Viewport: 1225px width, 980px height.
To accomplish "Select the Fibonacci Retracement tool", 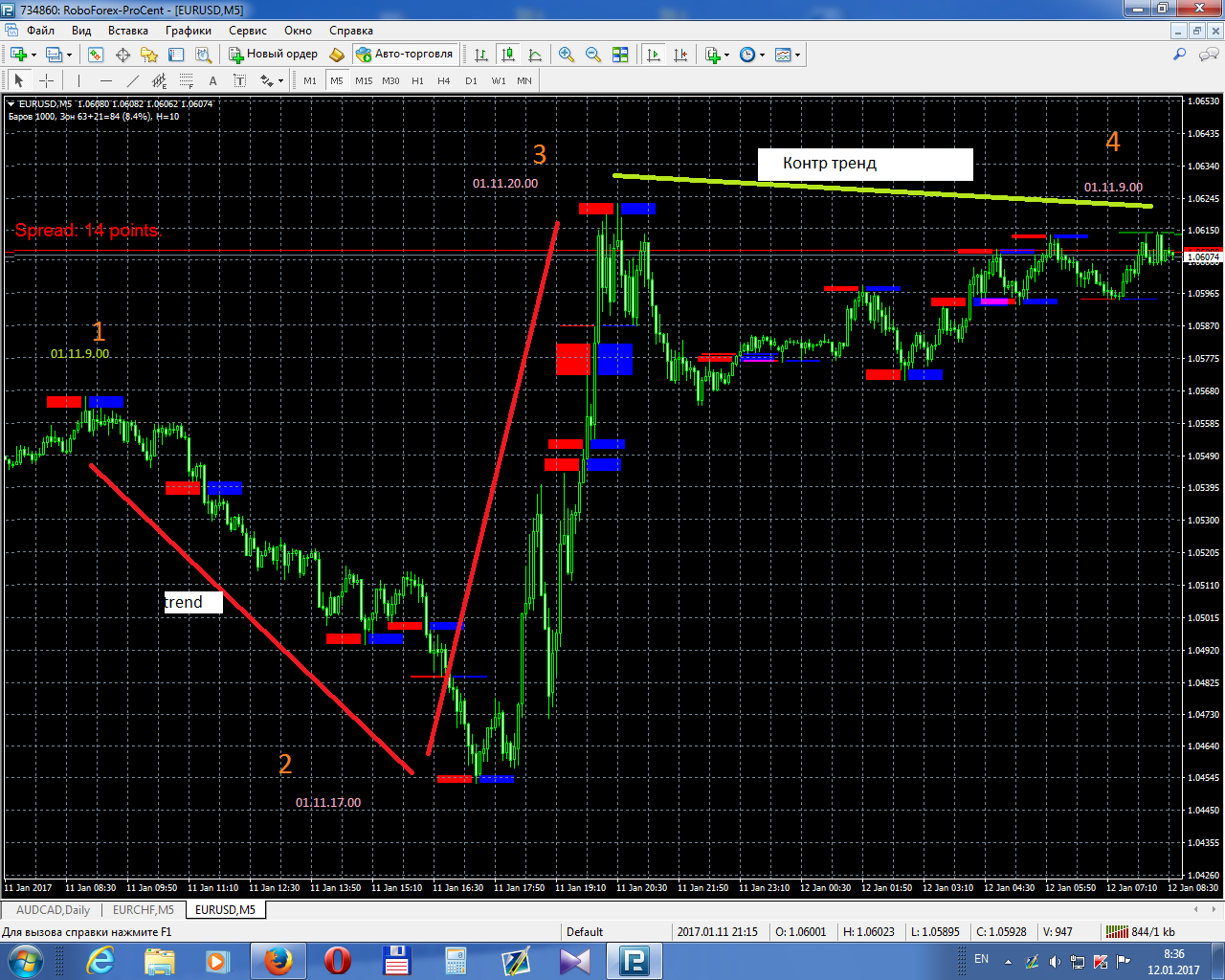I will 186,81.
